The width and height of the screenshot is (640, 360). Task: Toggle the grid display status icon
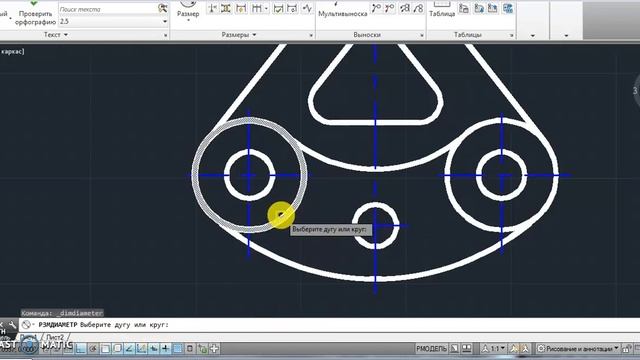(x=68, y=349)
